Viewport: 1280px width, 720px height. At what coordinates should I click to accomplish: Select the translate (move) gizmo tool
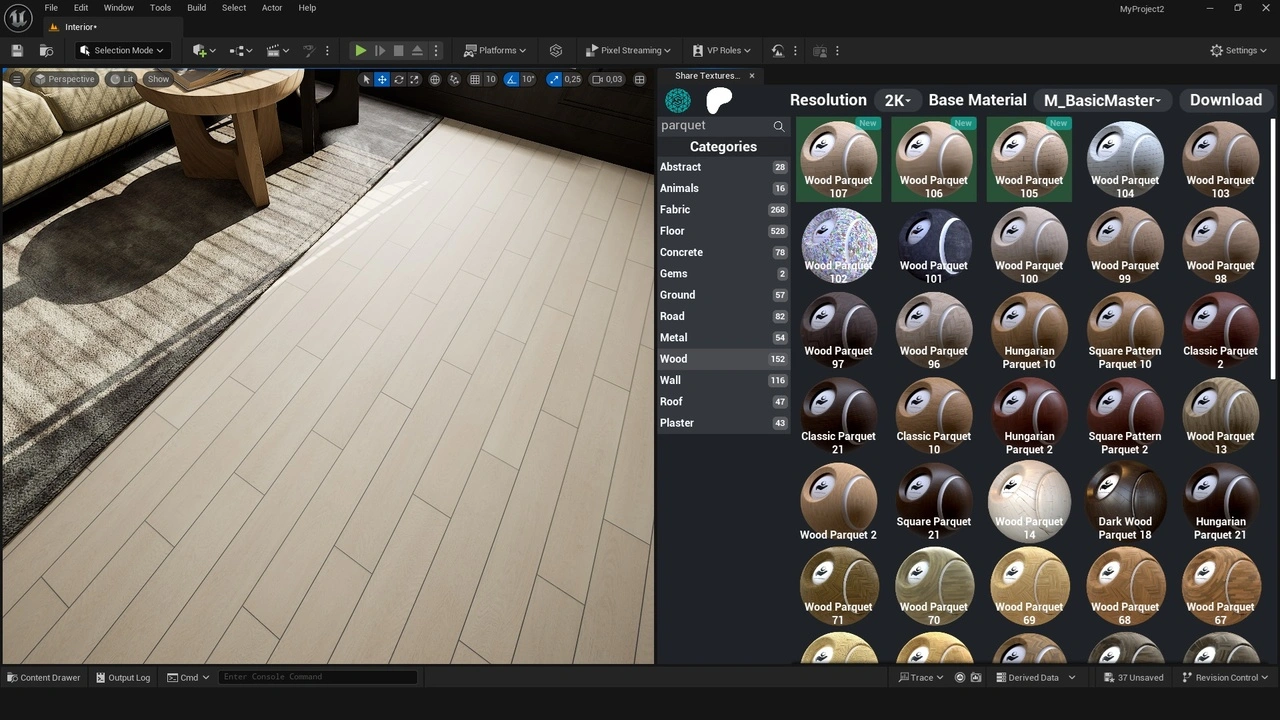click(382, 79)
